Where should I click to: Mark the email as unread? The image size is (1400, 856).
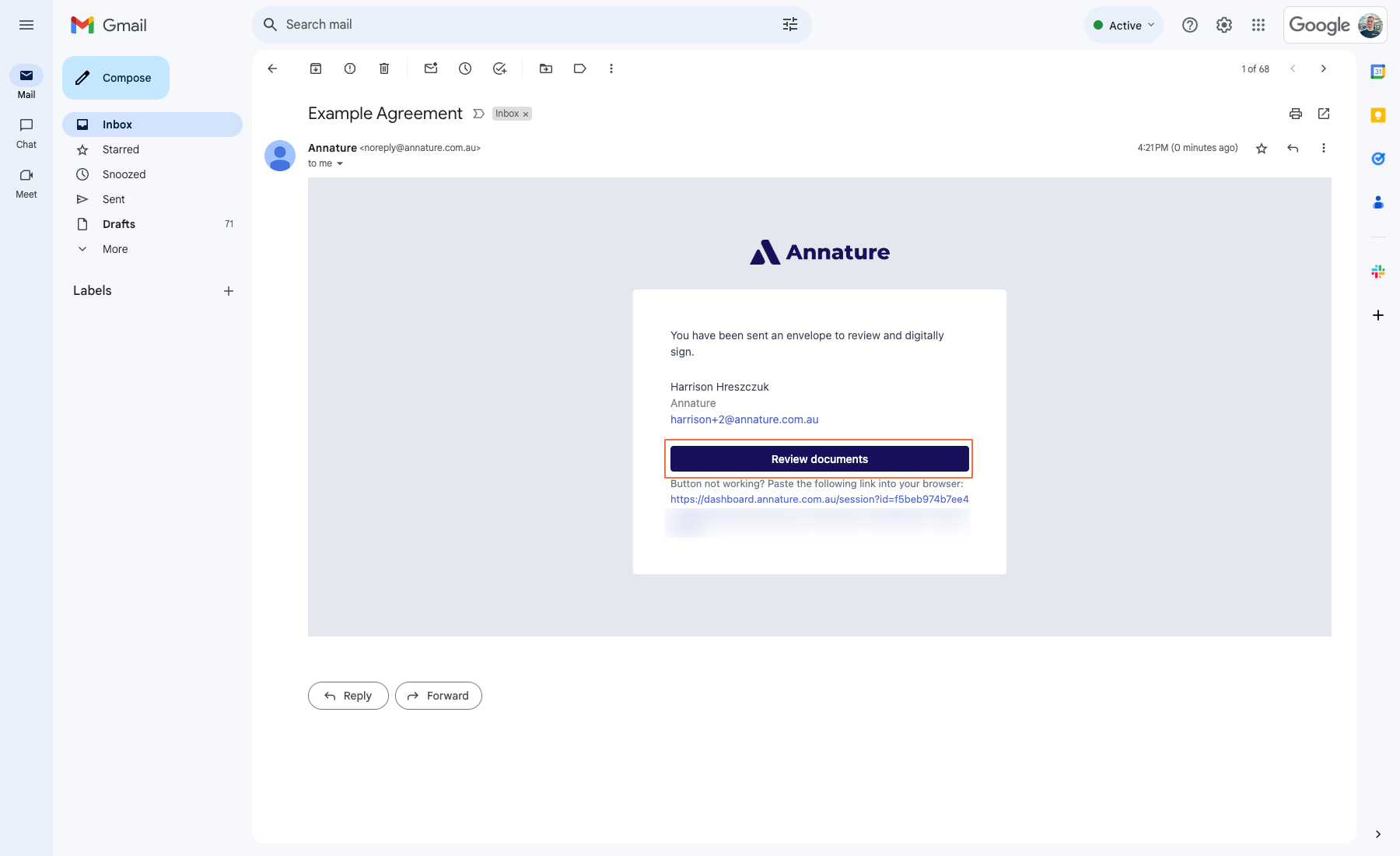pos(430,68)
